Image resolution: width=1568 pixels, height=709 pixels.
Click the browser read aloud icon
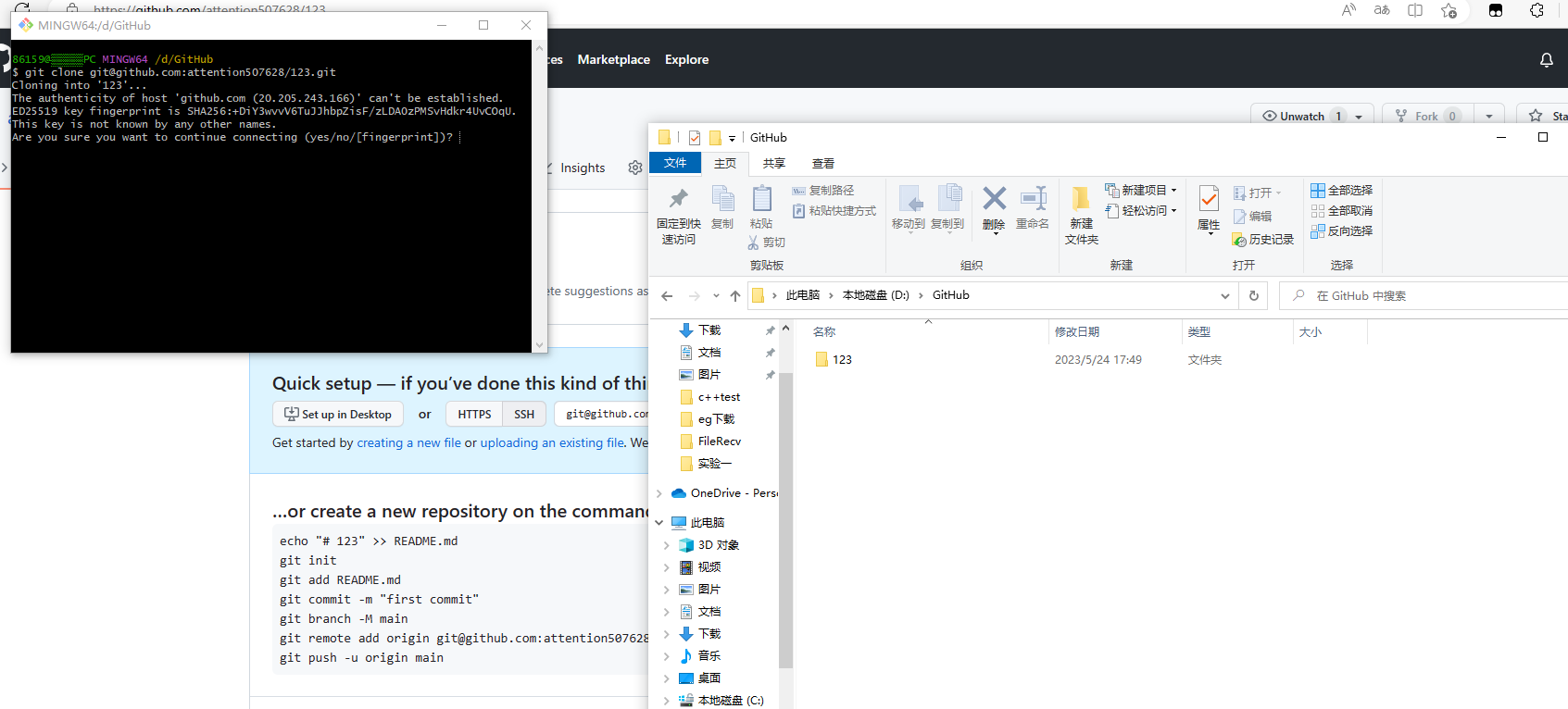(1349, 10)
